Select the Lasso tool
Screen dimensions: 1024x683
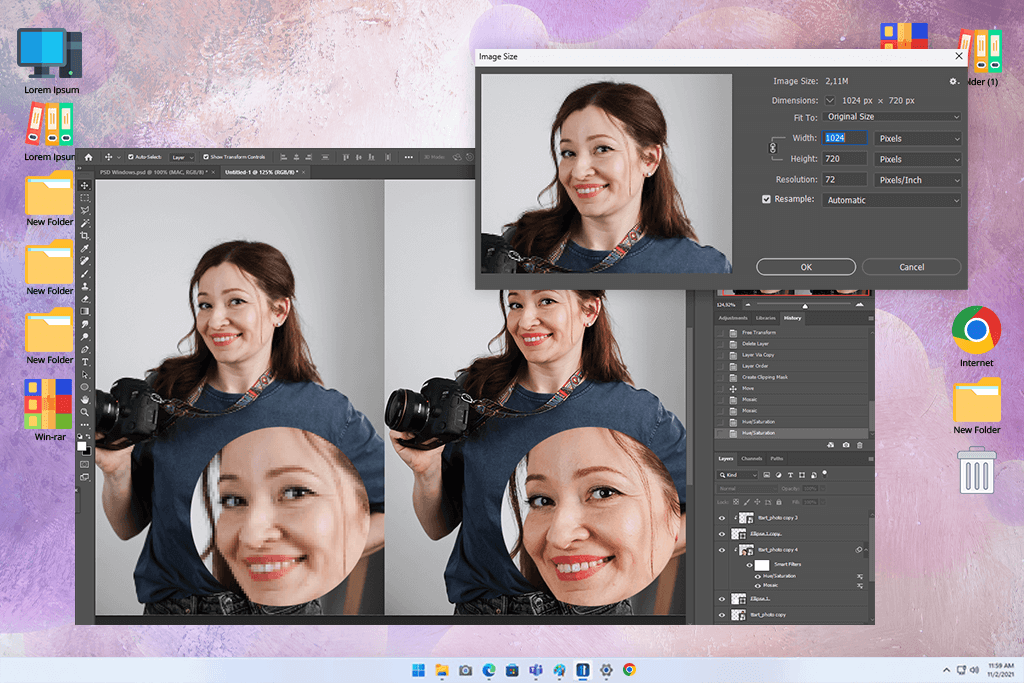pos(84,210)
